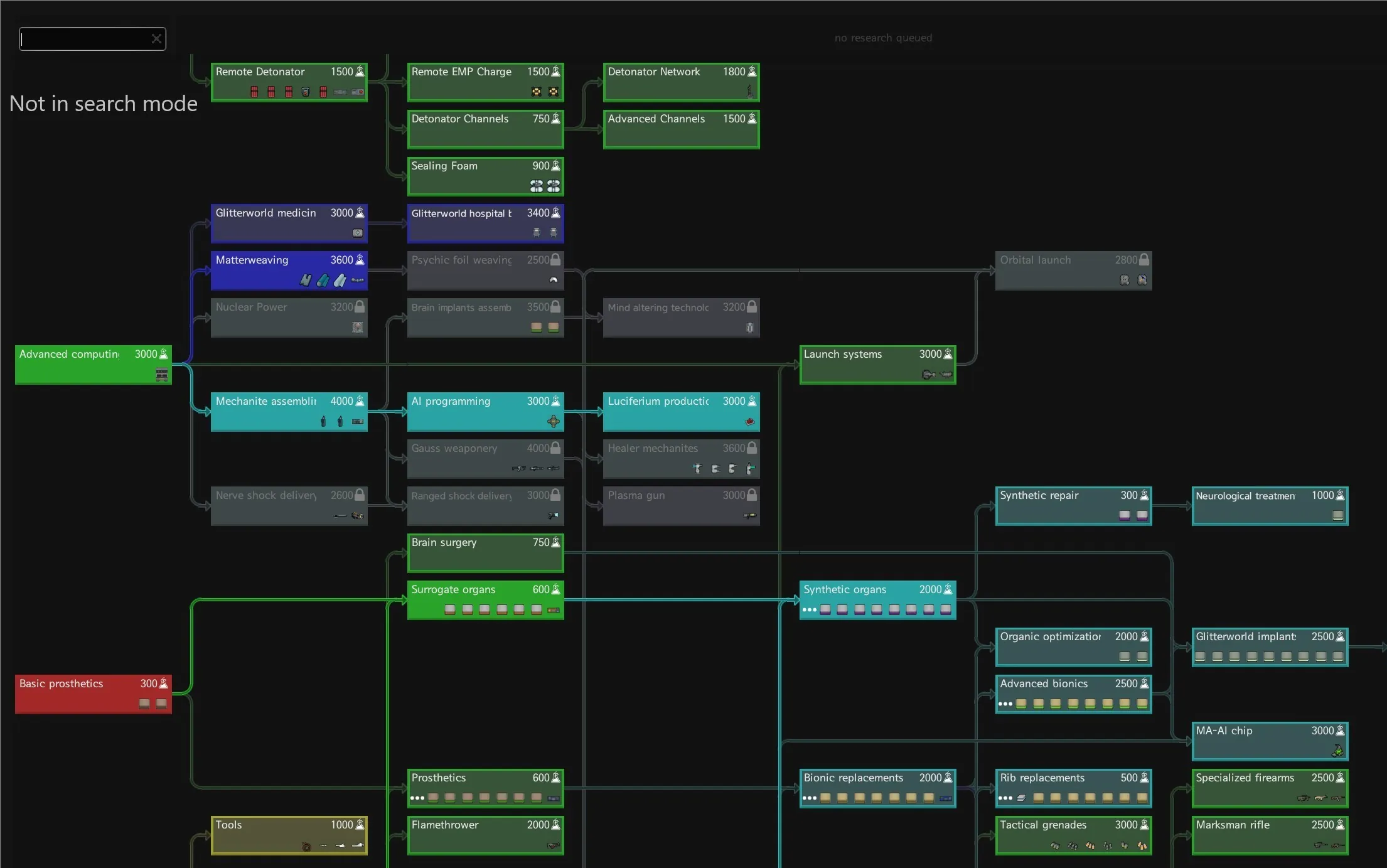Image resolution: width=1387 pixels, height=868 pixels.
Task: Click the MA-AI chip unlock icon
Action: pos(1337,751)
